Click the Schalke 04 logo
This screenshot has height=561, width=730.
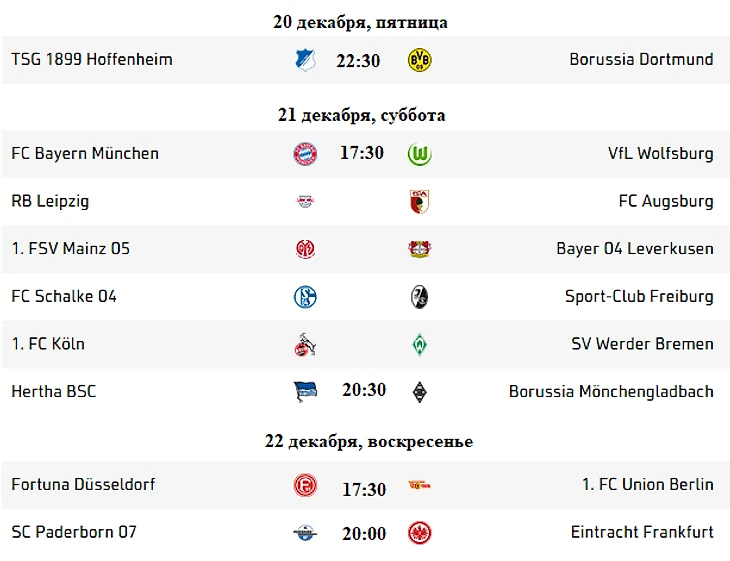point(305,297)
